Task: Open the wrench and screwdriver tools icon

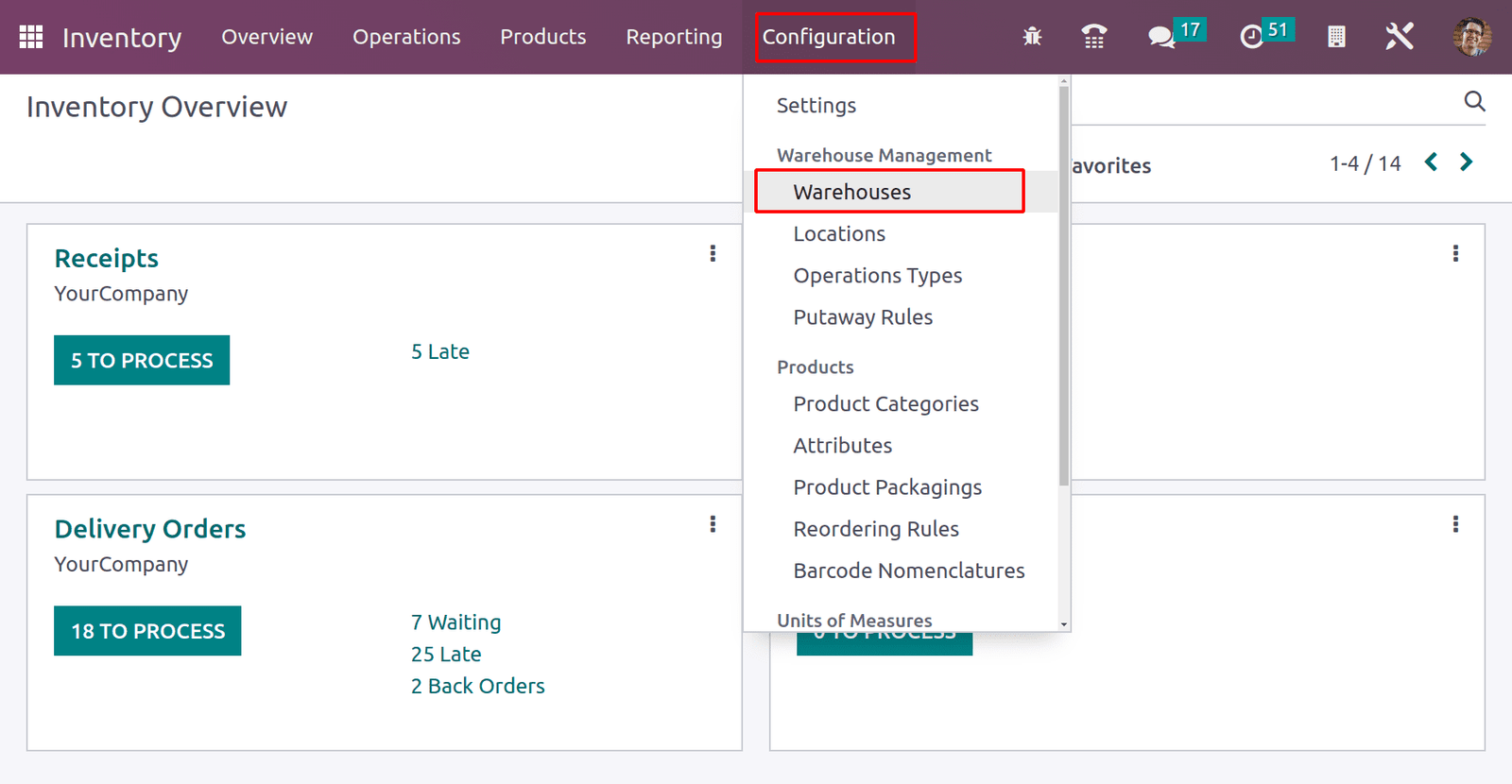Action: pos(1400,37)
